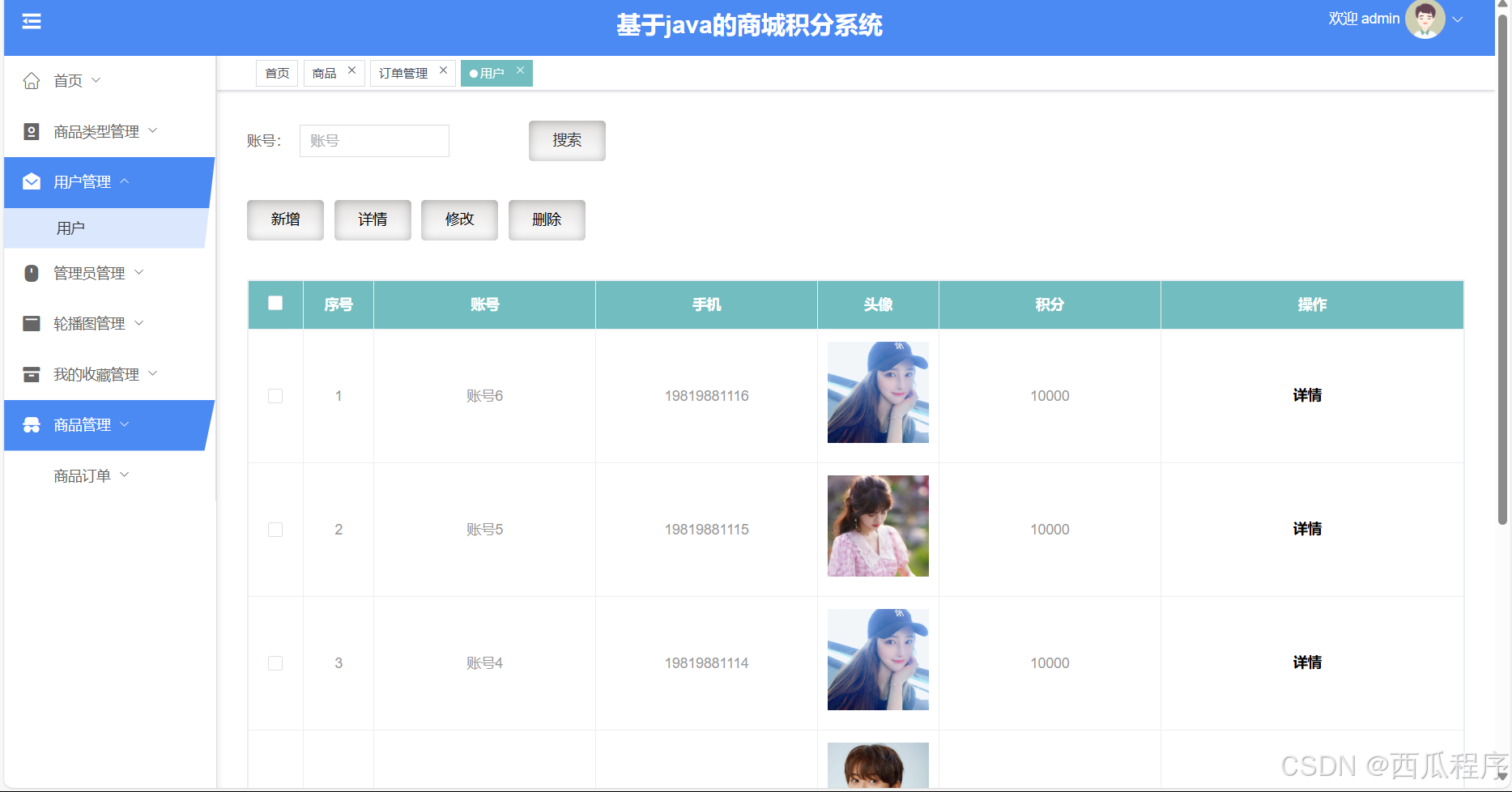
Task: Click the 积分 column header
Action: (x=1050, y=304)
